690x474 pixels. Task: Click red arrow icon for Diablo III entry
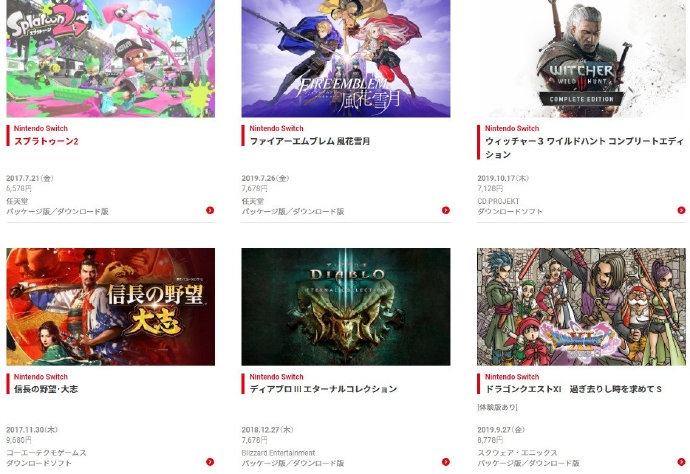pyautogui.click(x=446, y=462)
